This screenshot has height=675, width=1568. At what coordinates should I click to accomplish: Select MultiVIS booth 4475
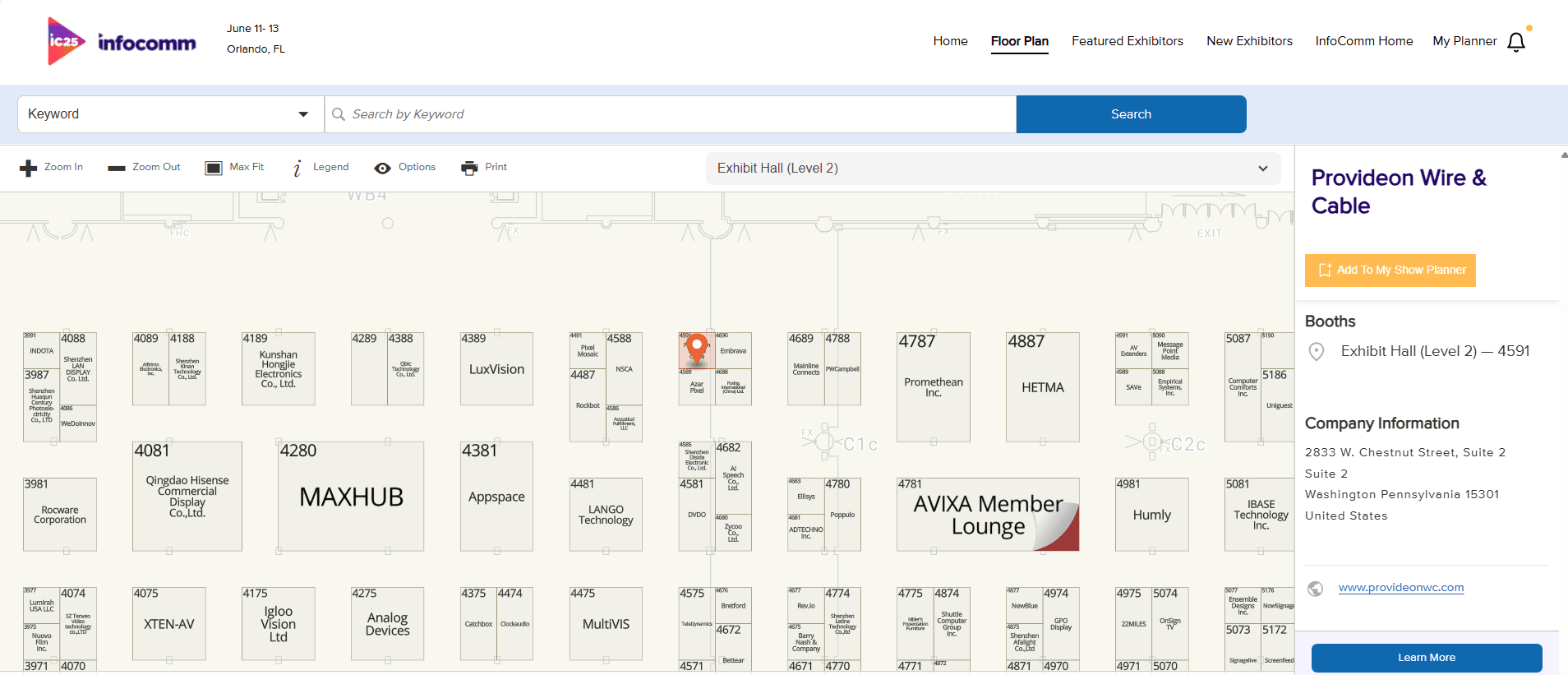click(x=606, y=624)
